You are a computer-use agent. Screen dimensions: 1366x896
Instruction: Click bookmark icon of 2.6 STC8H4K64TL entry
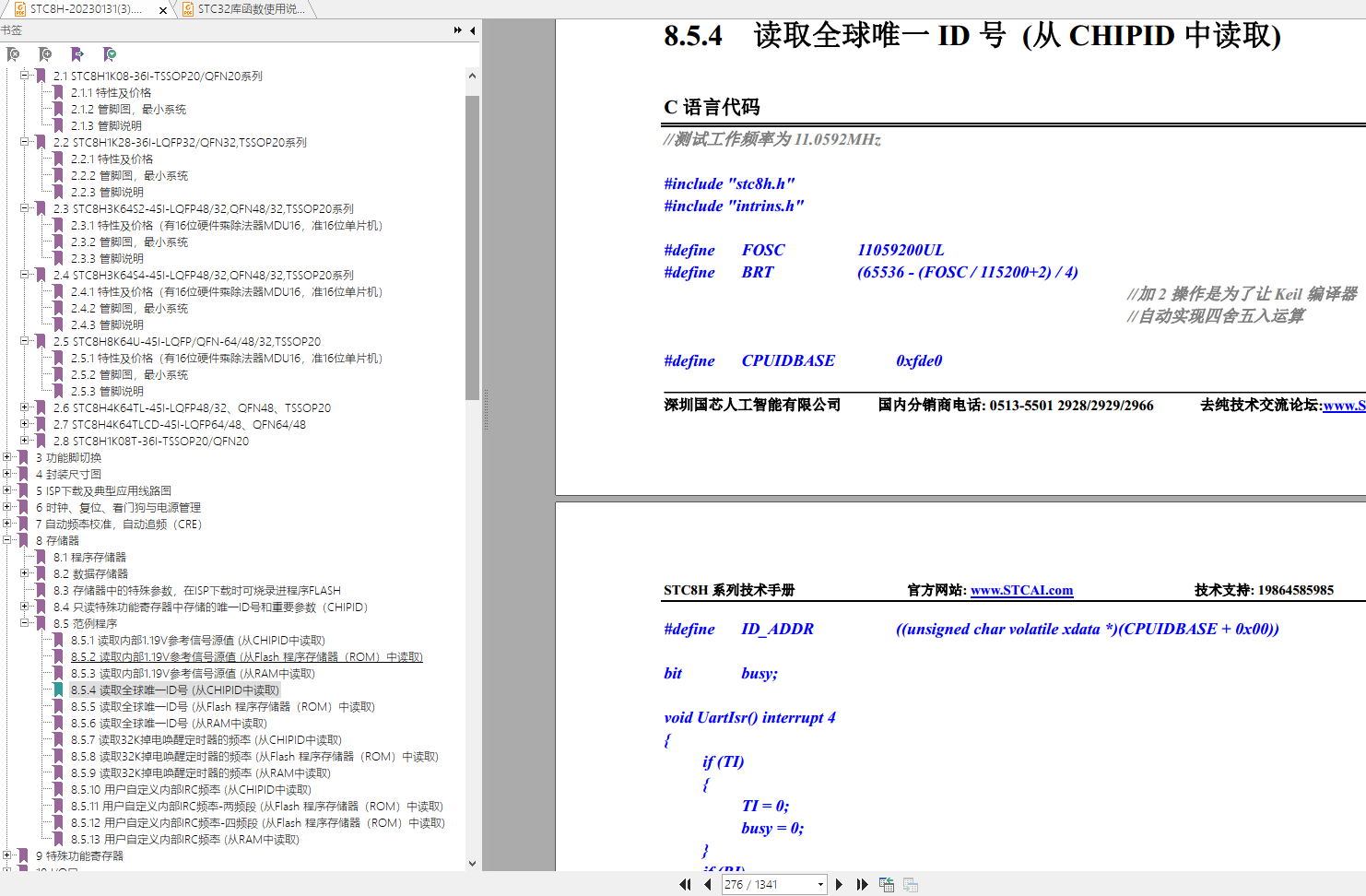pos(41,407)
